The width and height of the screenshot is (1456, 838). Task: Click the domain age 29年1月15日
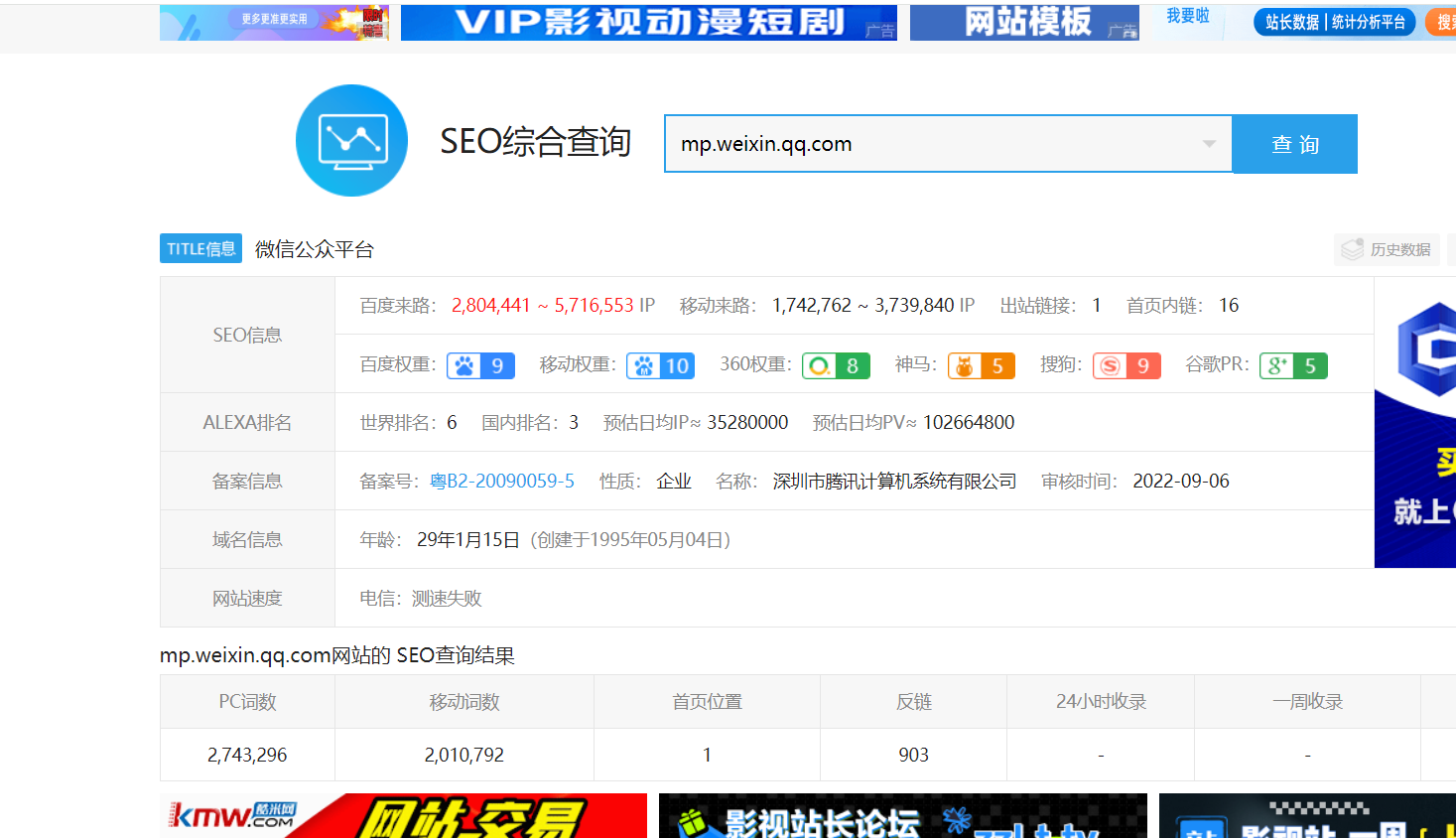[468, 540]
